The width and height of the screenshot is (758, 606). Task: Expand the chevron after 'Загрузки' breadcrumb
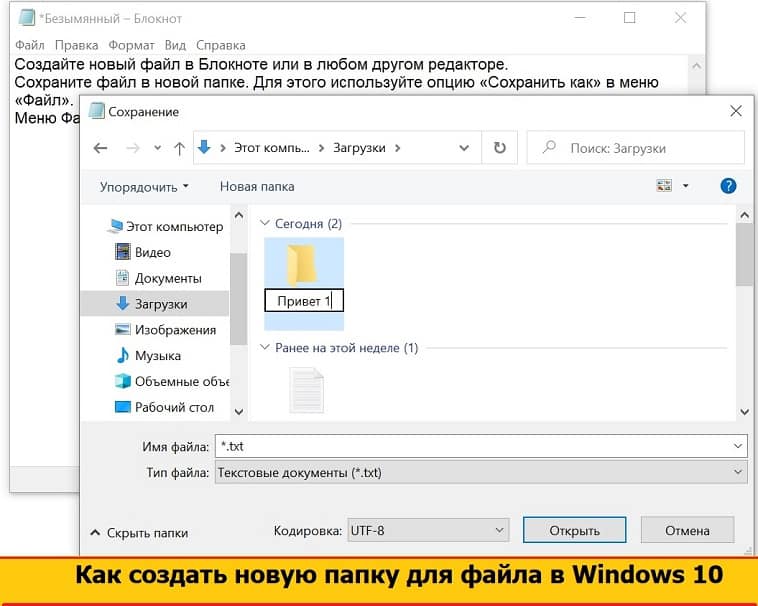397,148
